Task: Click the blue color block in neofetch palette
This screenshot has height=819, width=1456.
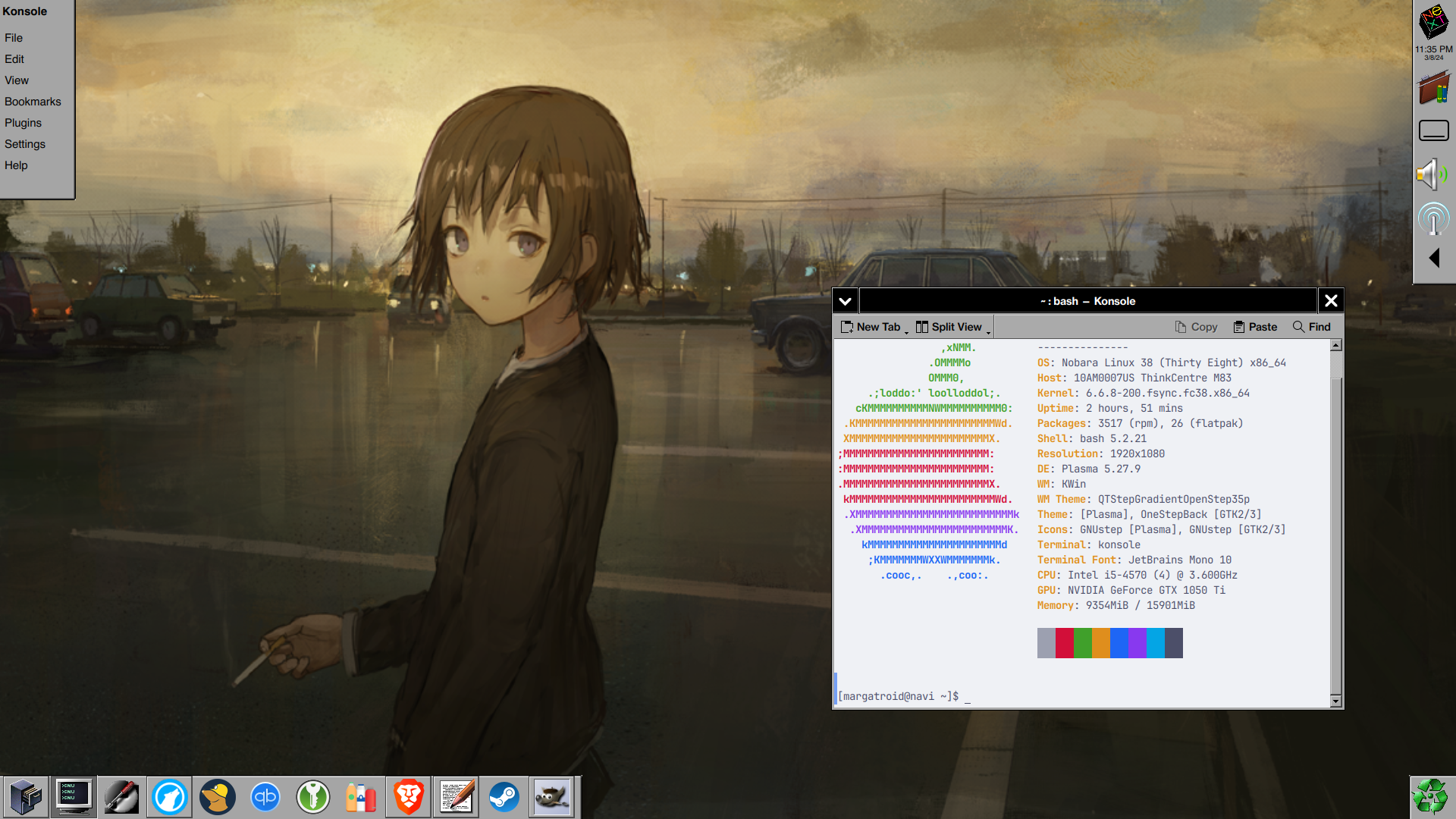Action: point(1119,643)
